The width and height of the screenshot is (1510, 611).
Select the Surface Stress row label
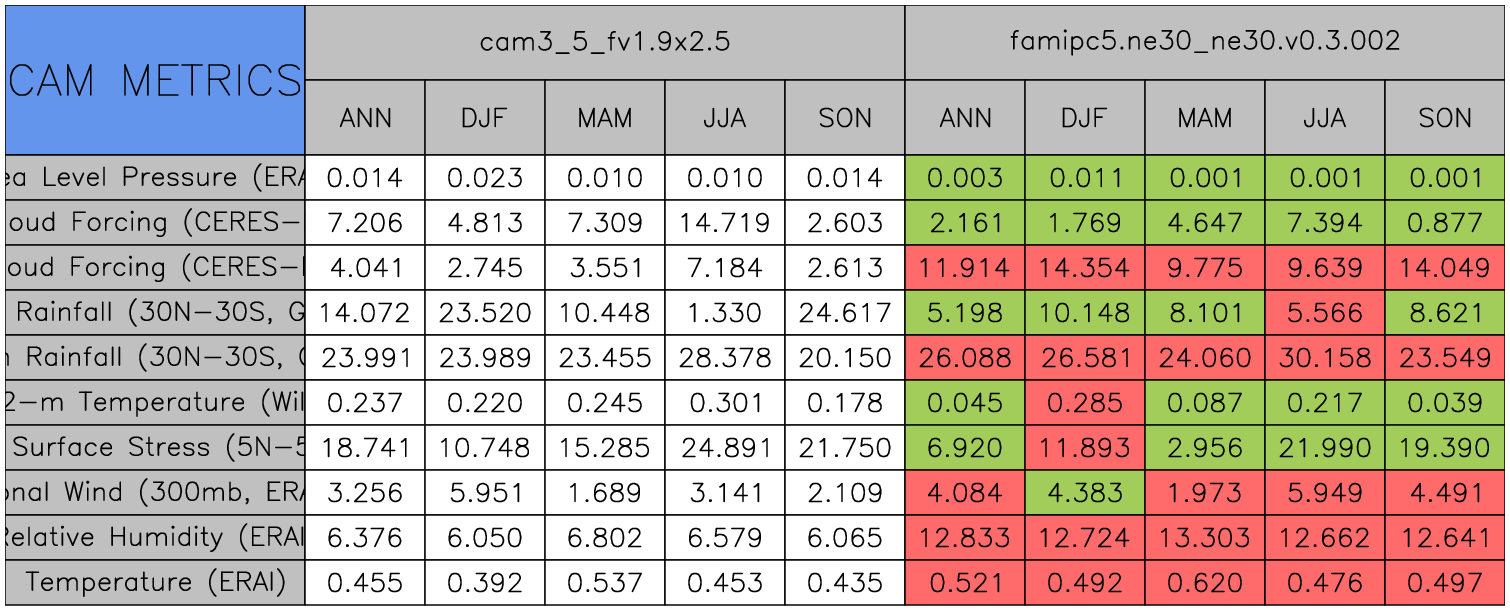(x=155, y=447)
